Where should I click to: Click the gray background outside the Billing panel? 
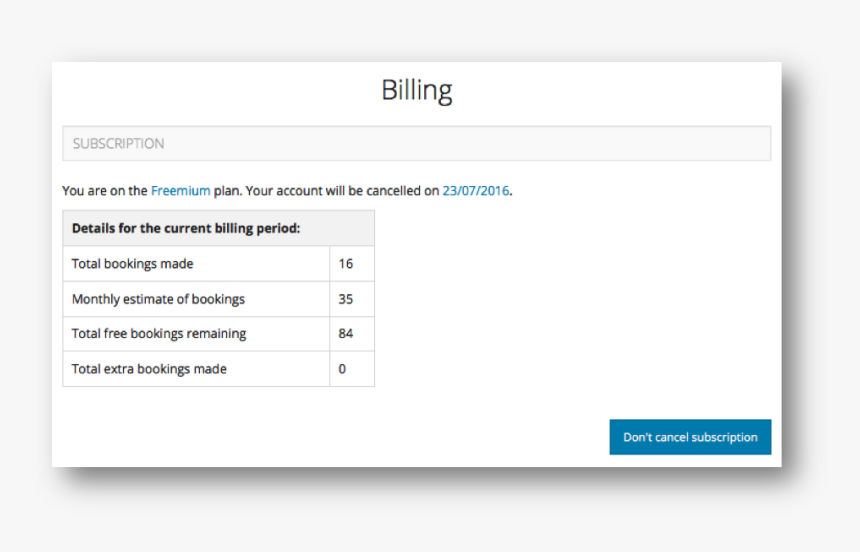[x=820, y=300]
